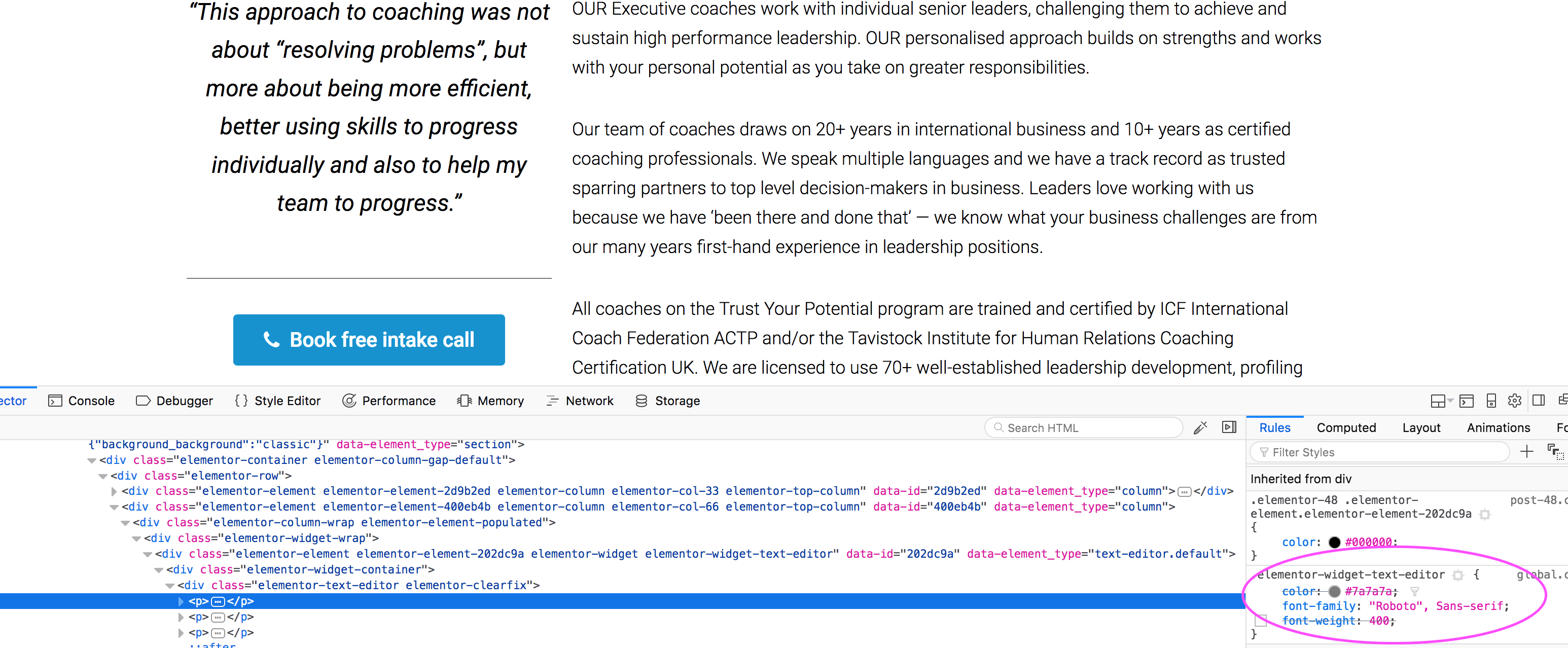Open the developer tools settings gear
The height and width of the screenshot is (648, 1568).
(x=1514, y=401)
